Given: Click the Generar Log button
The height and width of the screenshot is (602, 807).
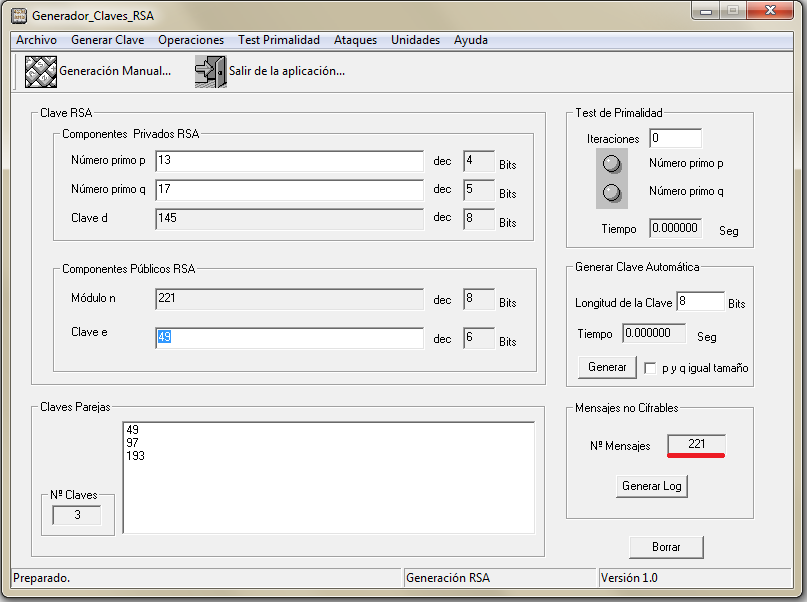Looking at the screenshot, I should click(x=653, y=486).
